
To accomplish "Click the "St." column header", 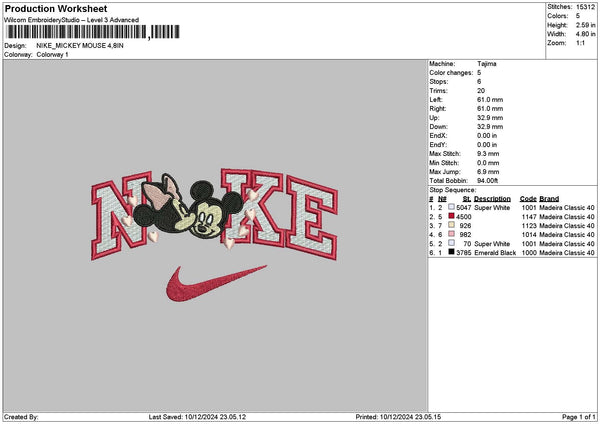I will pos(467,199).
